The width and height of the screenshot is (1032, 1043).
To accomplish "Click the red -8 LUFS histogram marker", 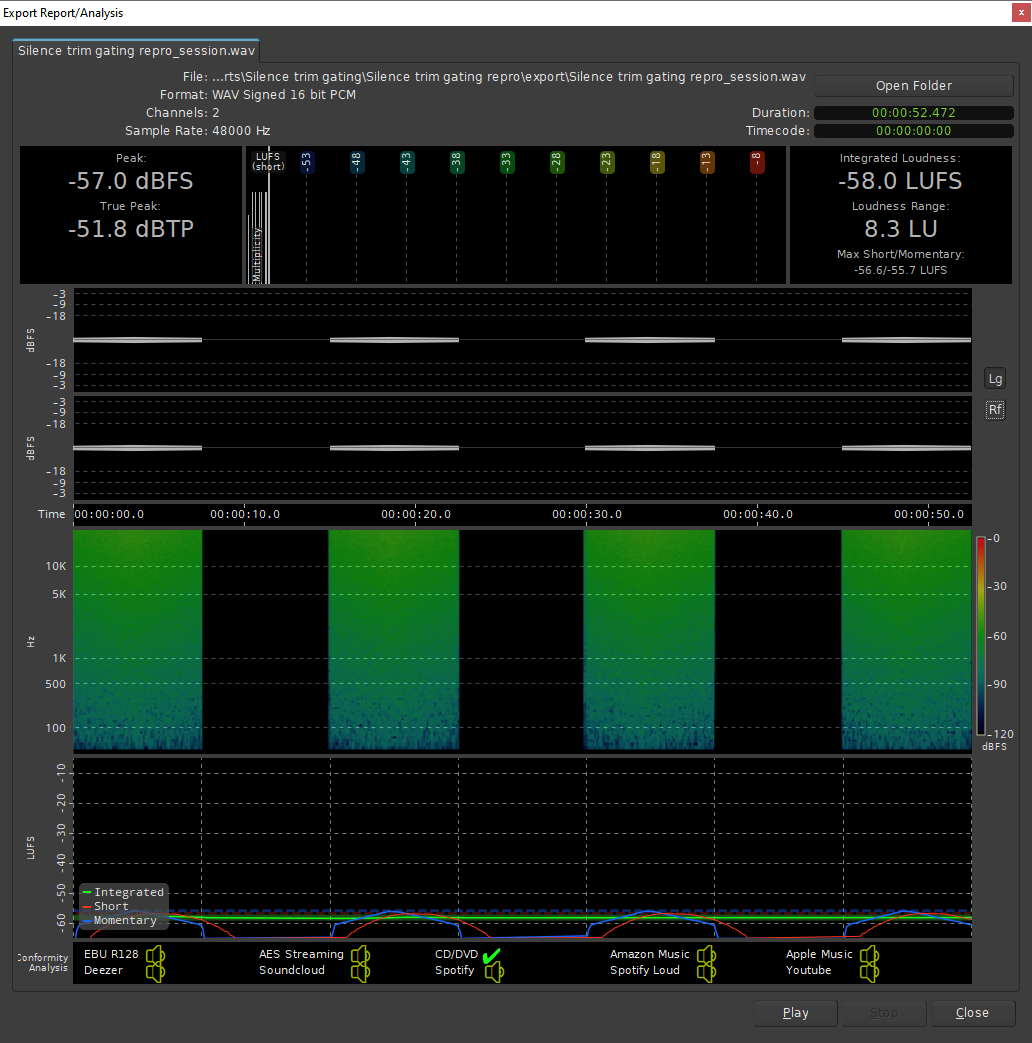I will coord(757,162).
